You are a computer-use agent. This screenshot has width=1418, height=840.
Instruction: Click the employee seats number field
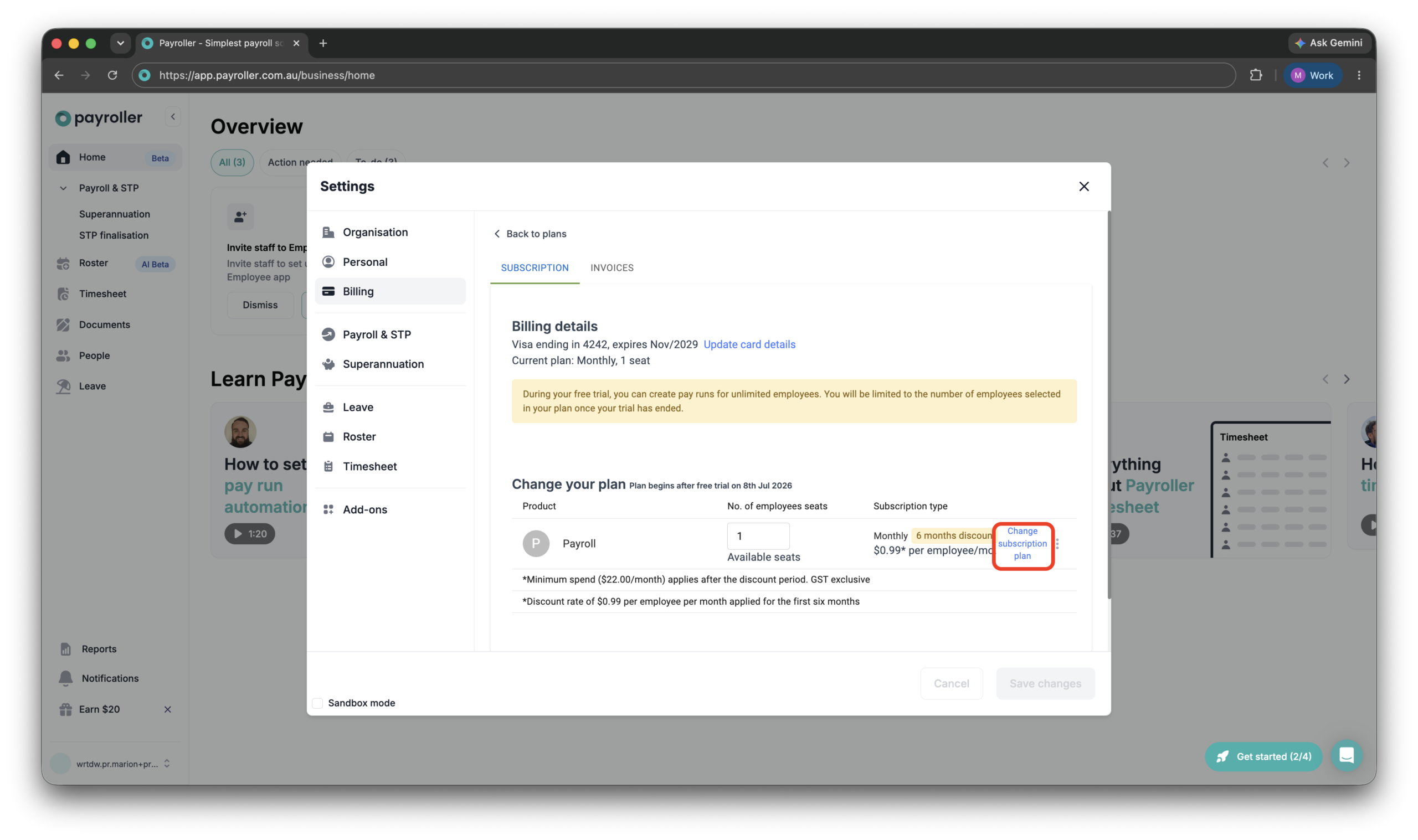tap(758, 535)
